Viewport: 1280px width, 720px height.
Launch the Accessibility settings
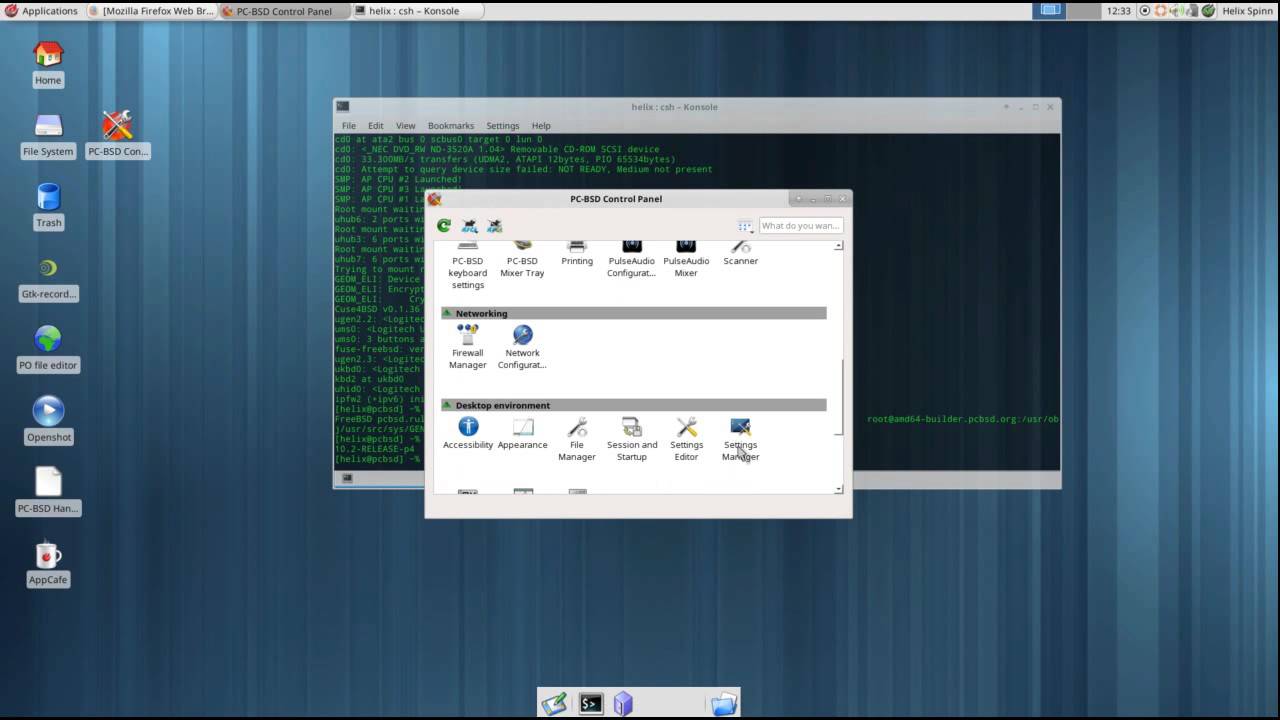pos(468,434)
